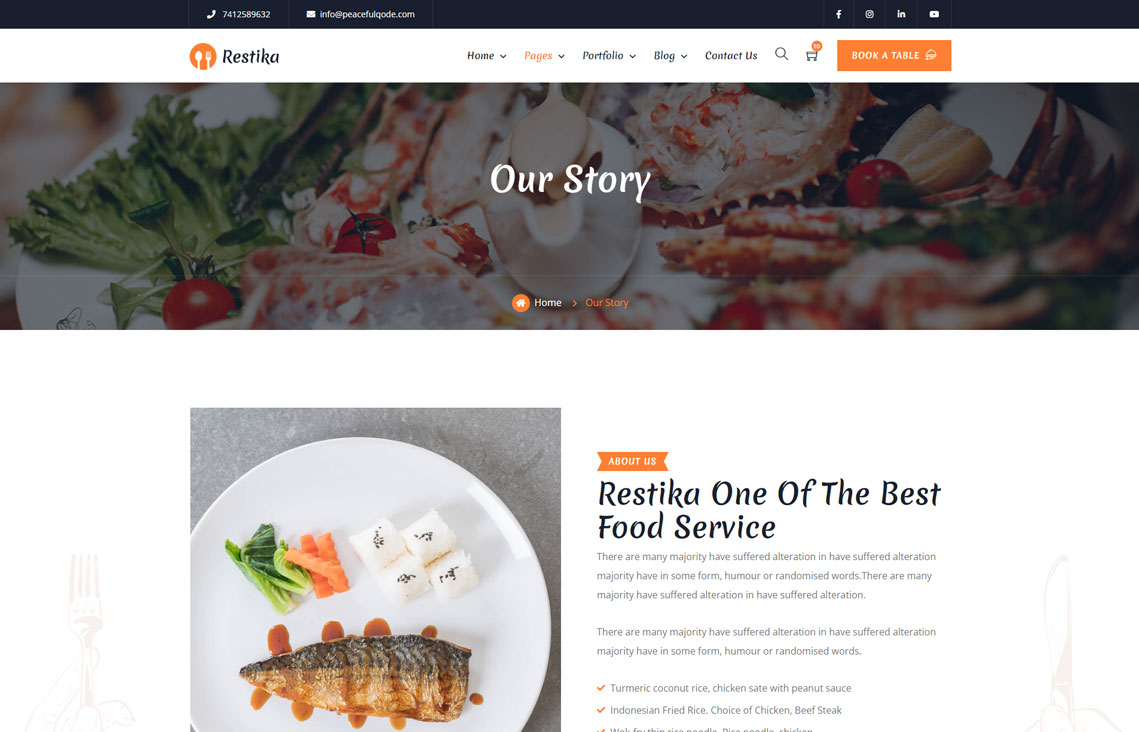Open the Facebook social icon
The height and width of the screenshot is (732, 1139).
click(x=838, y=14)
